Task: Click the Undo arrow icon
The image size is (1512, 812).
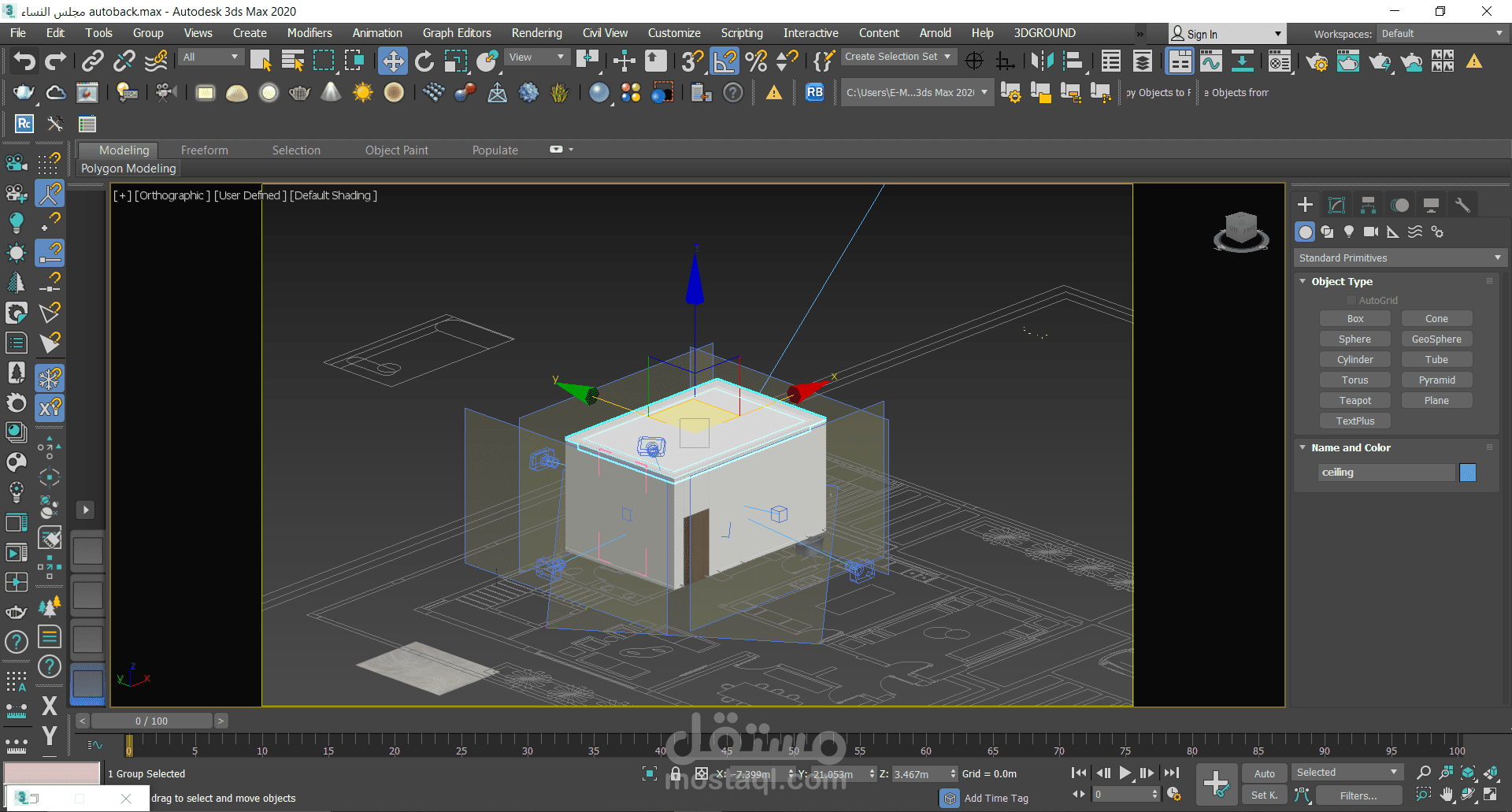Action: tap(24, 61)
